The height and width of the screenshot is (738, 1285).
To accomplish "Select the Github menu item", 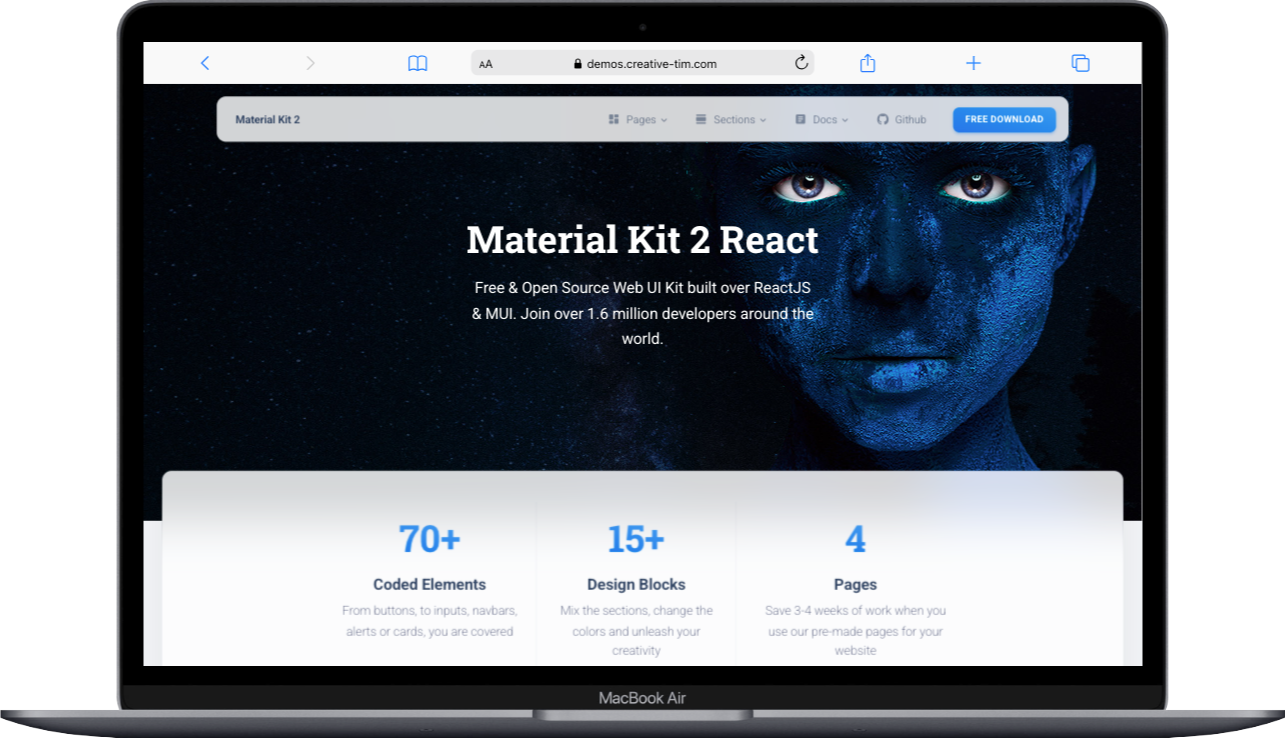I will tap(902, 119).
